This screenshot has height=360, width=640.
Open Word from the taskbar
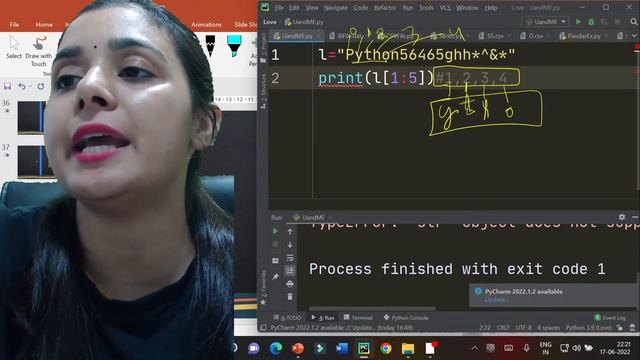coord(342,348)
